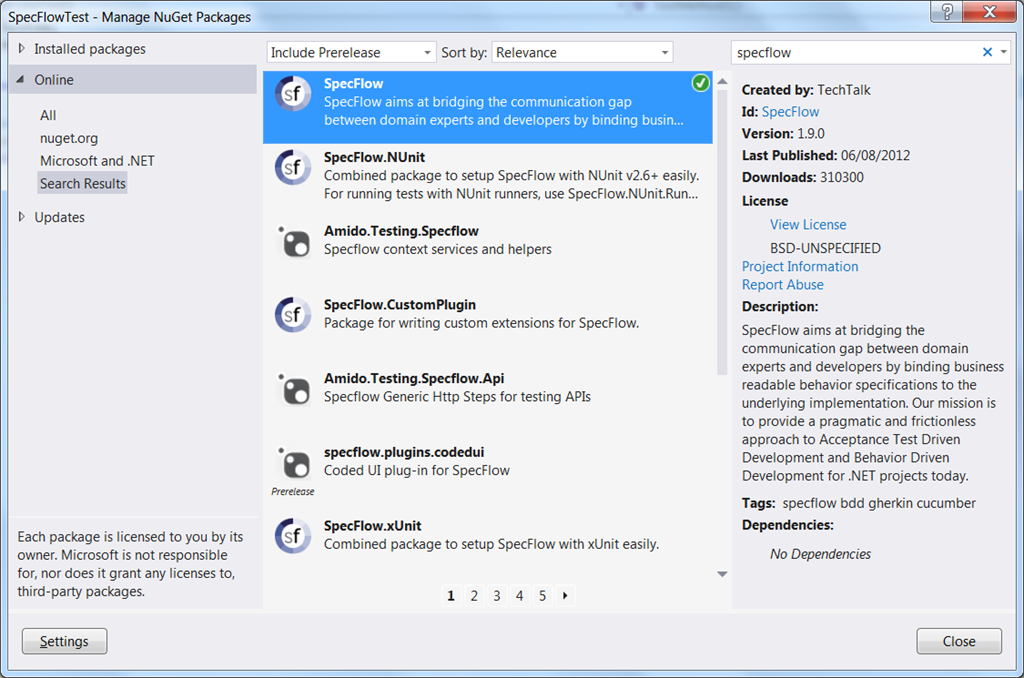Click the tags specflow bdd gherkin cucumber

pyautogui.click(x=878, y=503)
